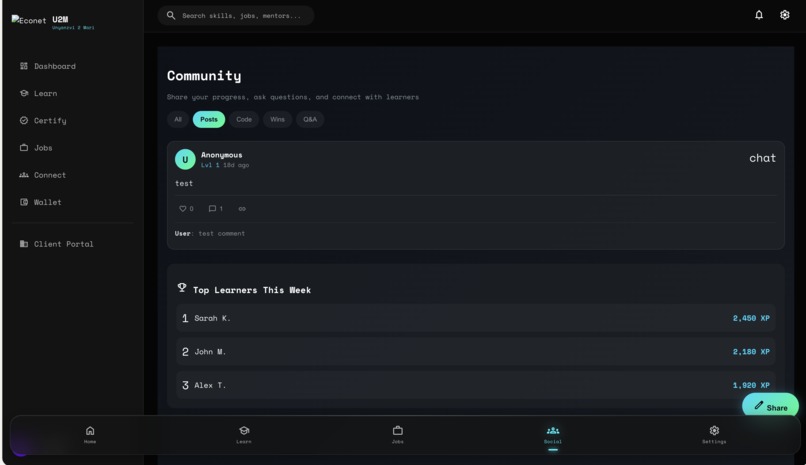This screenshot has height=465, width=806.
Task: Select the Posts filter chip
Action: click(209, 119)
